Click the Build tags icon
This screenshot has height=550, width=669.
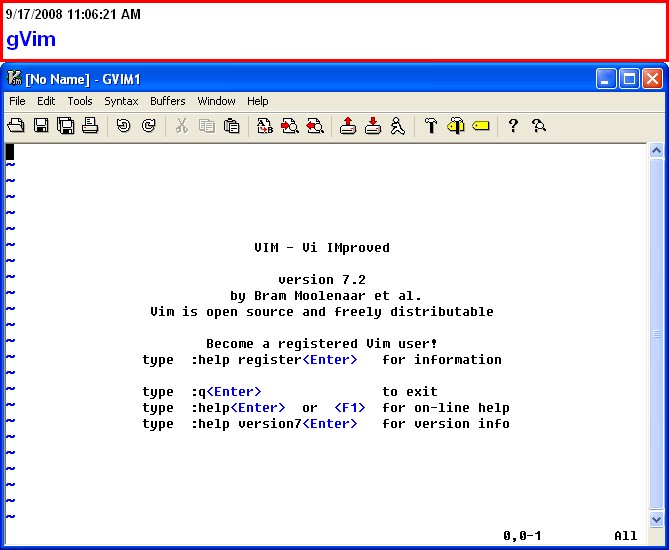coord(456,126)
